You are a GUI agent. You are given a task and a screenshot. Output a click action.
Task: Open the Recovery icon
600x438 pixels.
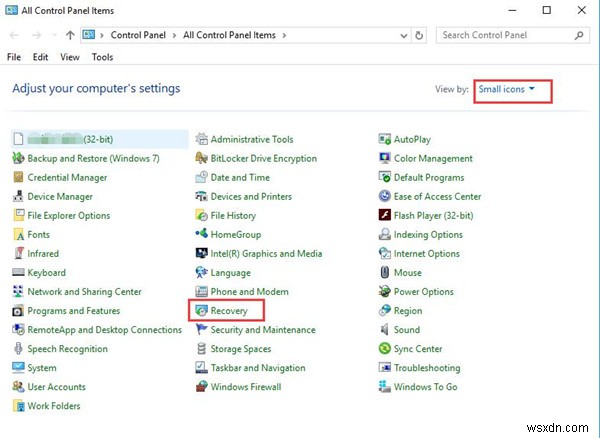click(202, 311)
